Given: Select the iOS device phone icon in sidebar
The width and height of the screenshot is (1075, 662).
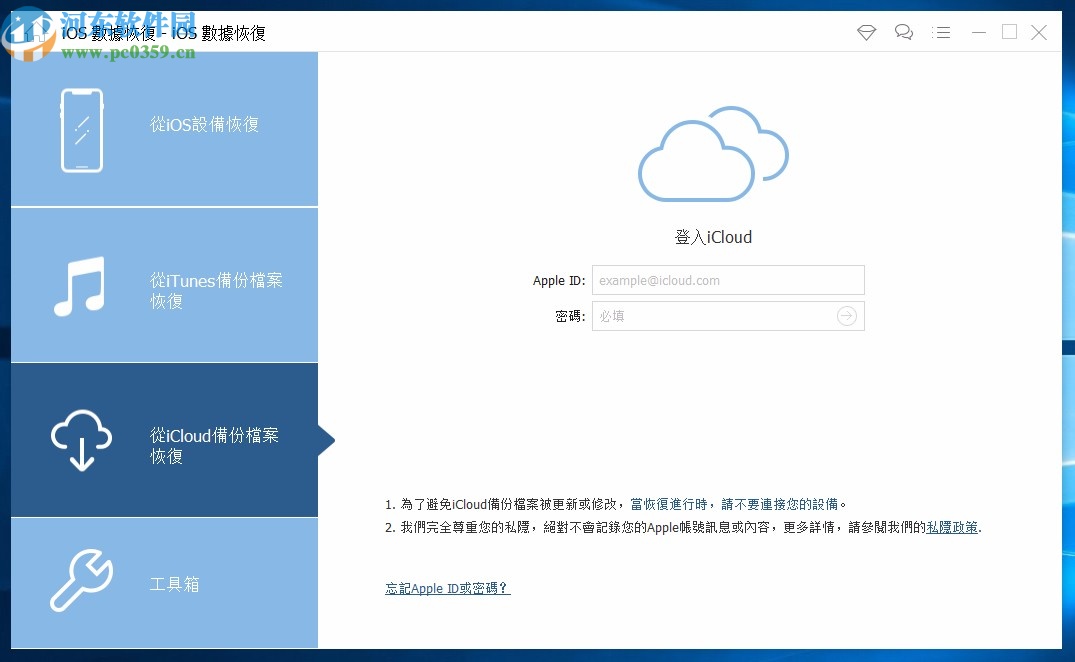Looking at the screenshot, I should (x=80, y=128).
